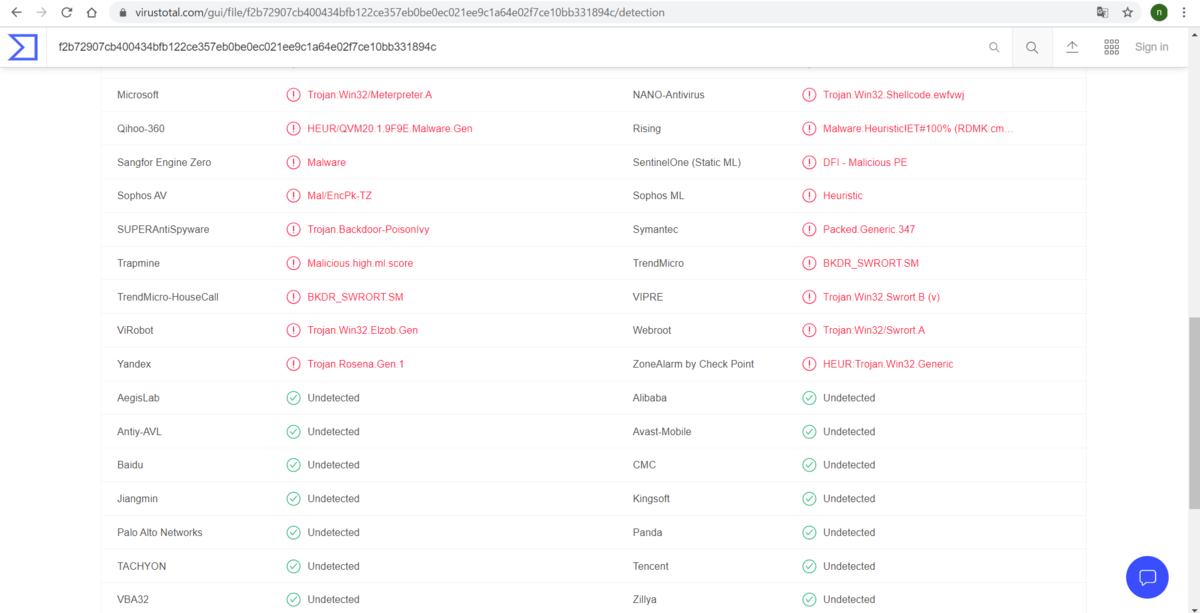1200x613 pixels.
Task: Select VBA32 vendor name
Action: pos(134,600)
